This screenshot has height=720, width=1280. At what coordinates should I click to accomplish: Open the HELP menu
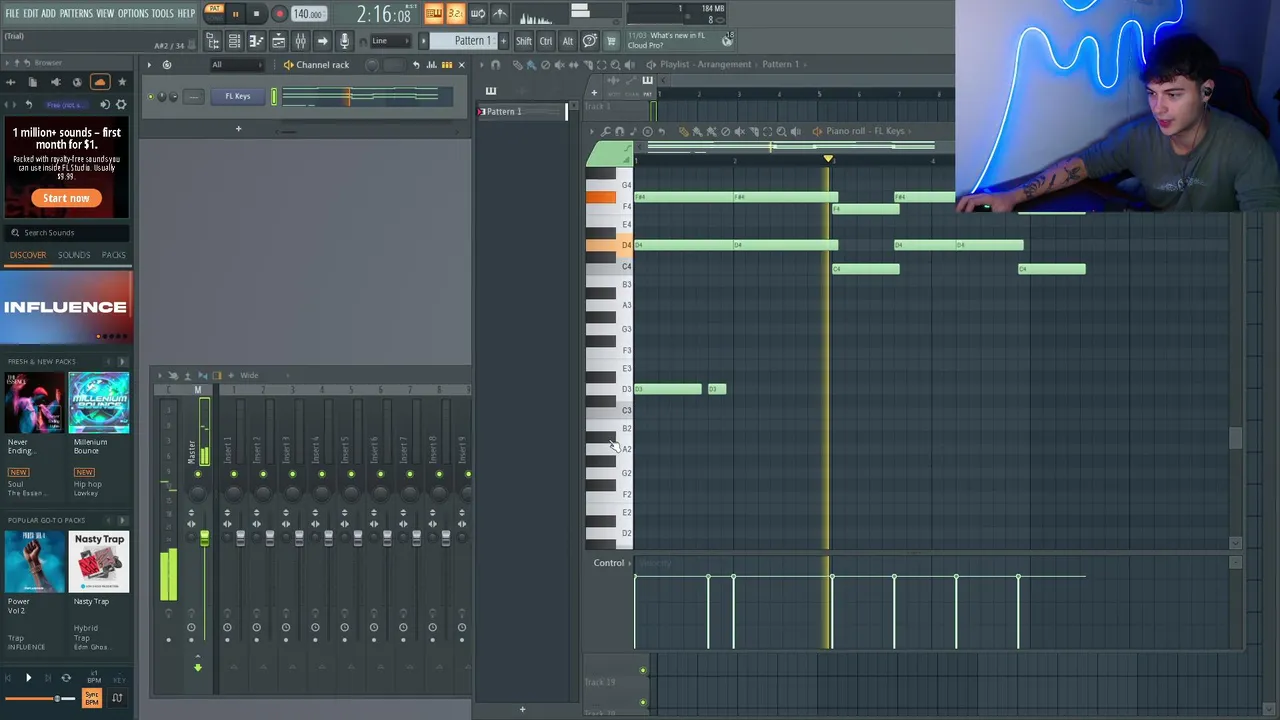point(187,13)
